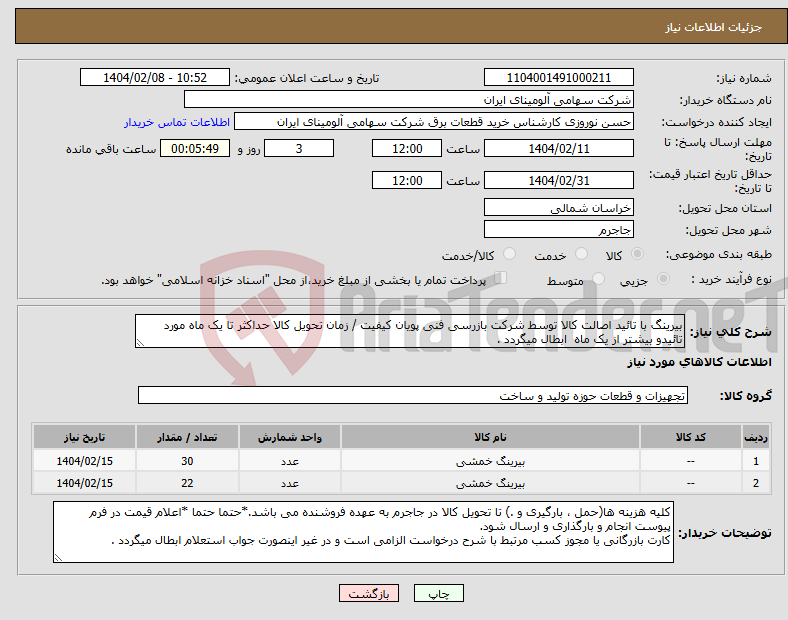
Task: Click the remaining time field 00:05:49
Action: (195, 149)
